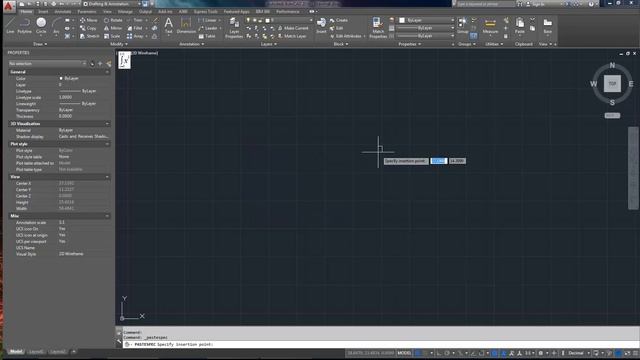Open the Express Tools ribbon tab
Viewport: 640px width, 360px height.
coord(206,11)
